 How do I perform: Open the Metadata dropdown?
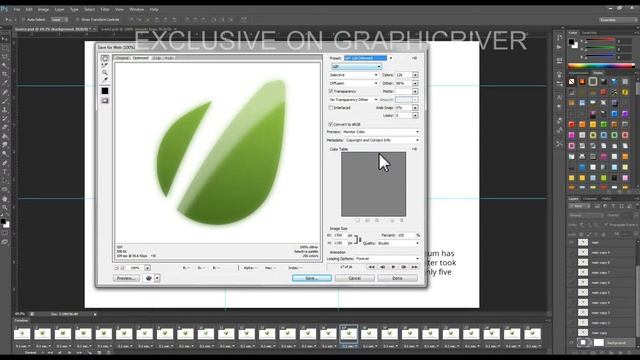point(382,140)
